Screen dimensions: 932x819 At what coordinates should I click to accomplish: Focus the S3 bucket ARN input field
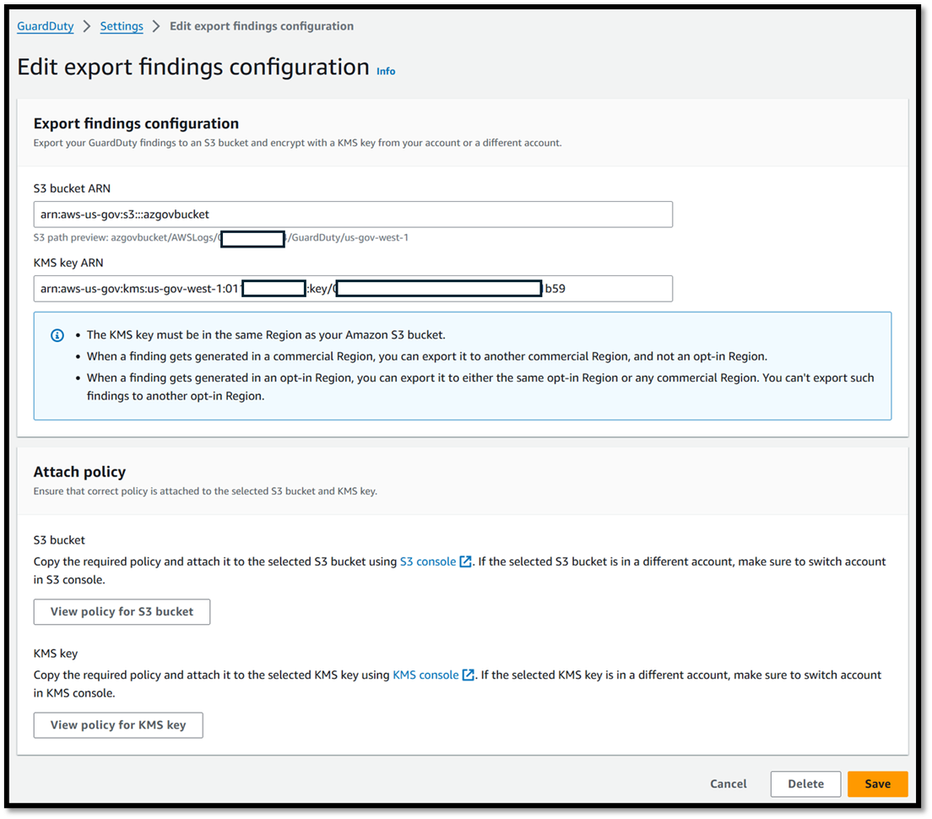pos(352,214)
